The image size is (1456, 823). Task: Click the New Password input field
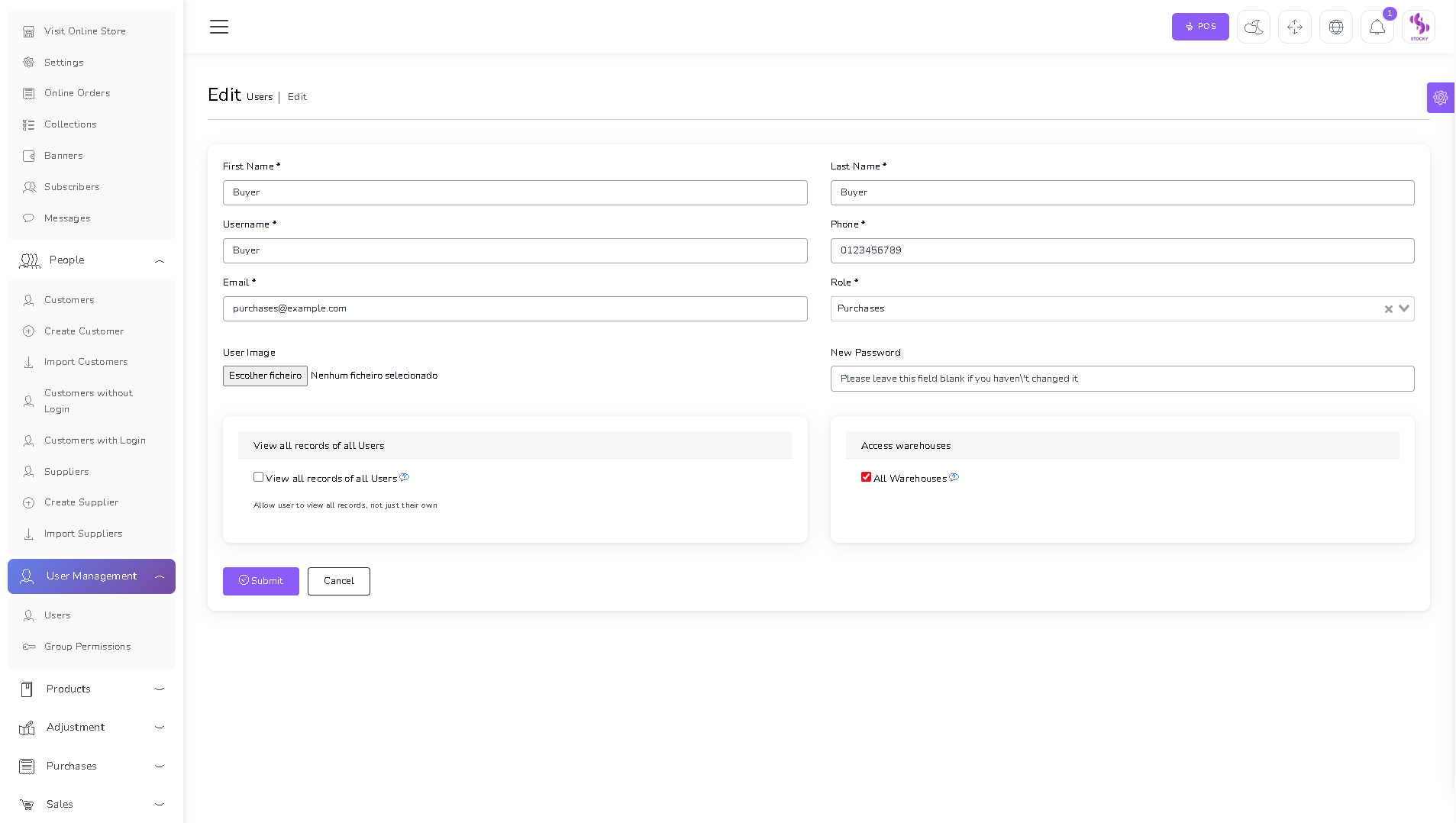pos(1122,379)
